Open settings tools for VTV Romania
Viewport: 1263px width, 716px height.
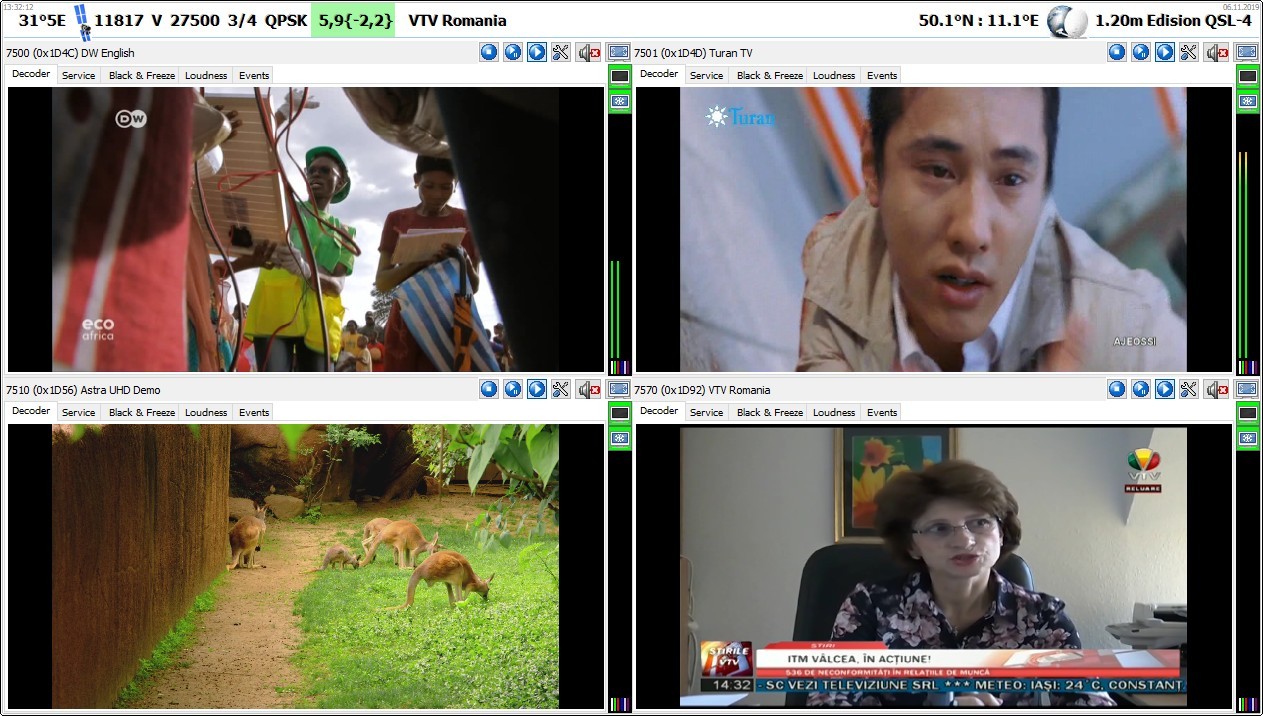1189,389
